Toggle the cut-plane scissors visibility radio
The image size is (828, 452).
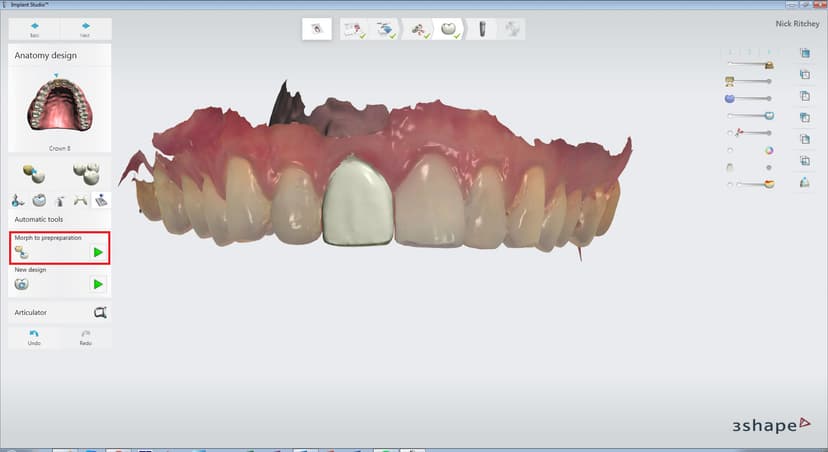pos(730,133)
